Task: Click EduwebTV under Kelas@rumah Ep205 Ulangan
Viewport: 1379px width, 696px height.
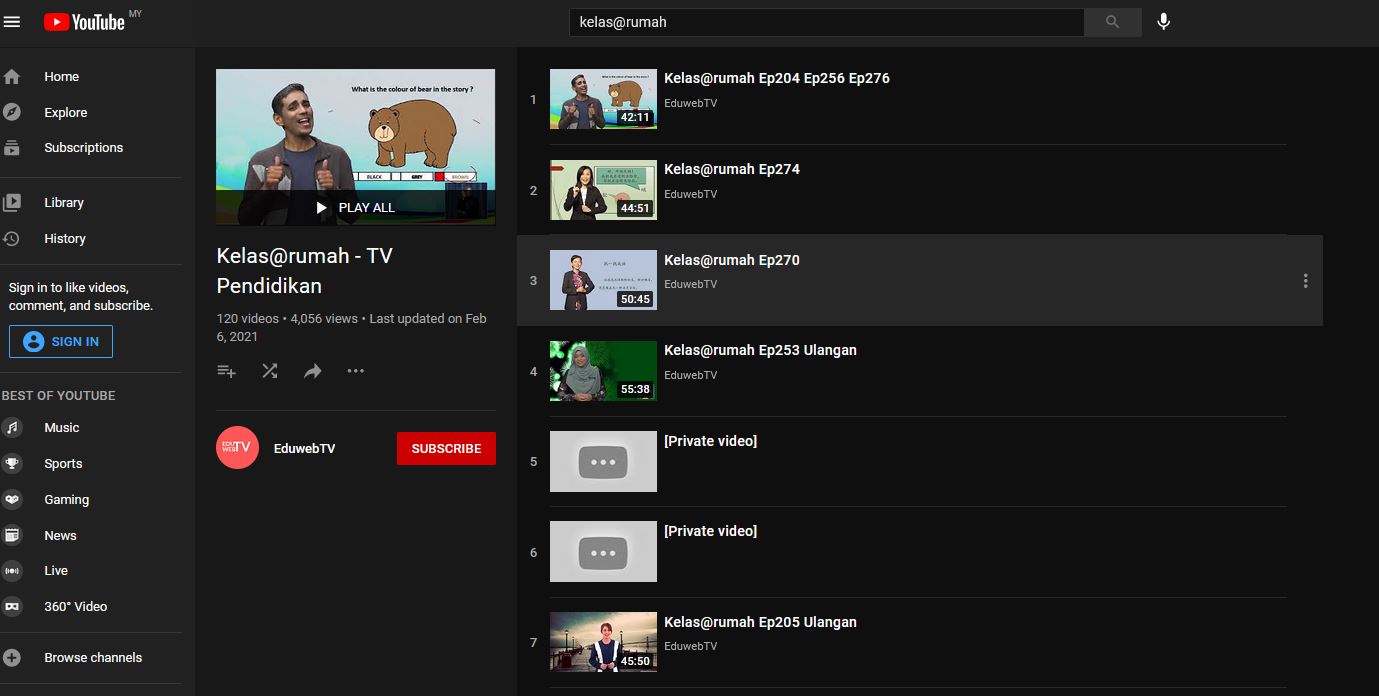Action: coord(690,646)
